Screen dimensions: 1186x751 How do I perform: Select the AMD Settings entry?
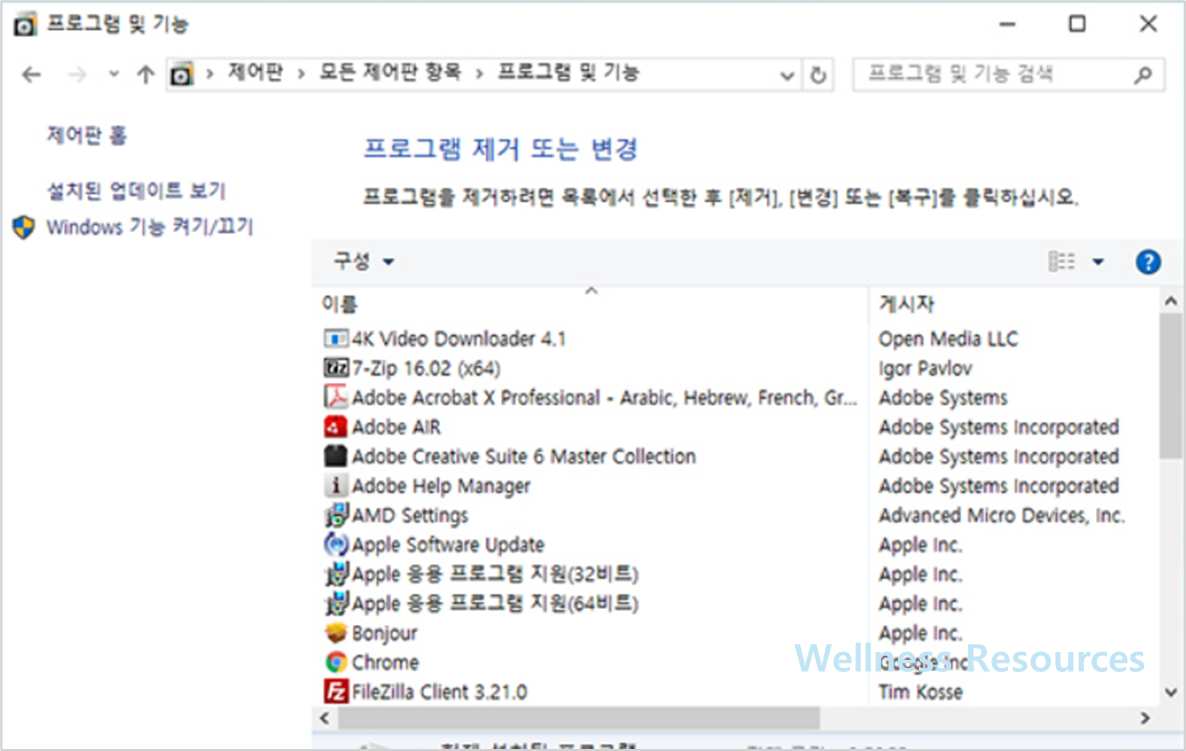[x=410, y=515]
